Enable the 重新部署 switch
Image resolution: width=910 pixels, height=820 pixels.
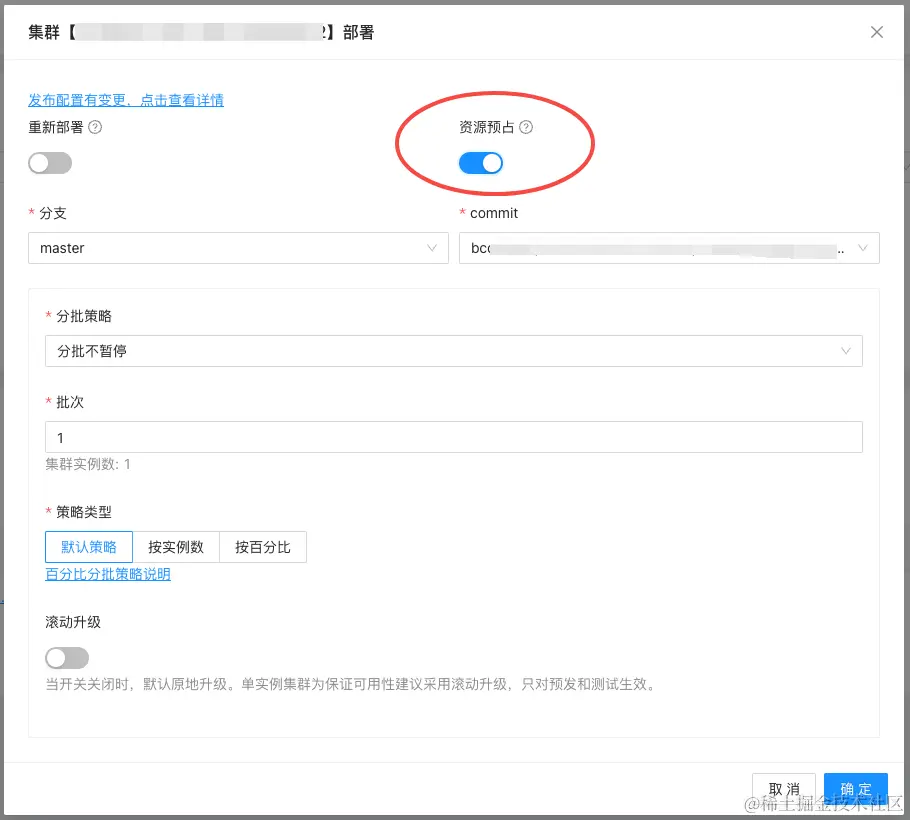pos(50,163)
